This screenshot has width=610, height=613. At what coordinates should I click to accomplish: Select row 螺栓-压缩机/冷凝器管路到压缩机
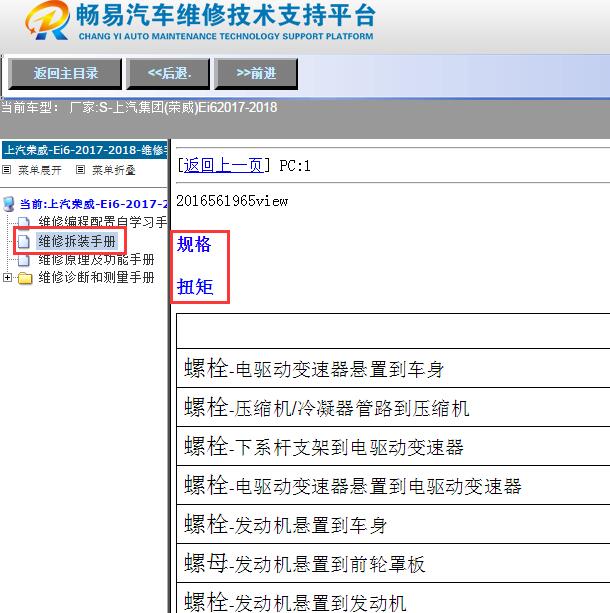(393, 407)
